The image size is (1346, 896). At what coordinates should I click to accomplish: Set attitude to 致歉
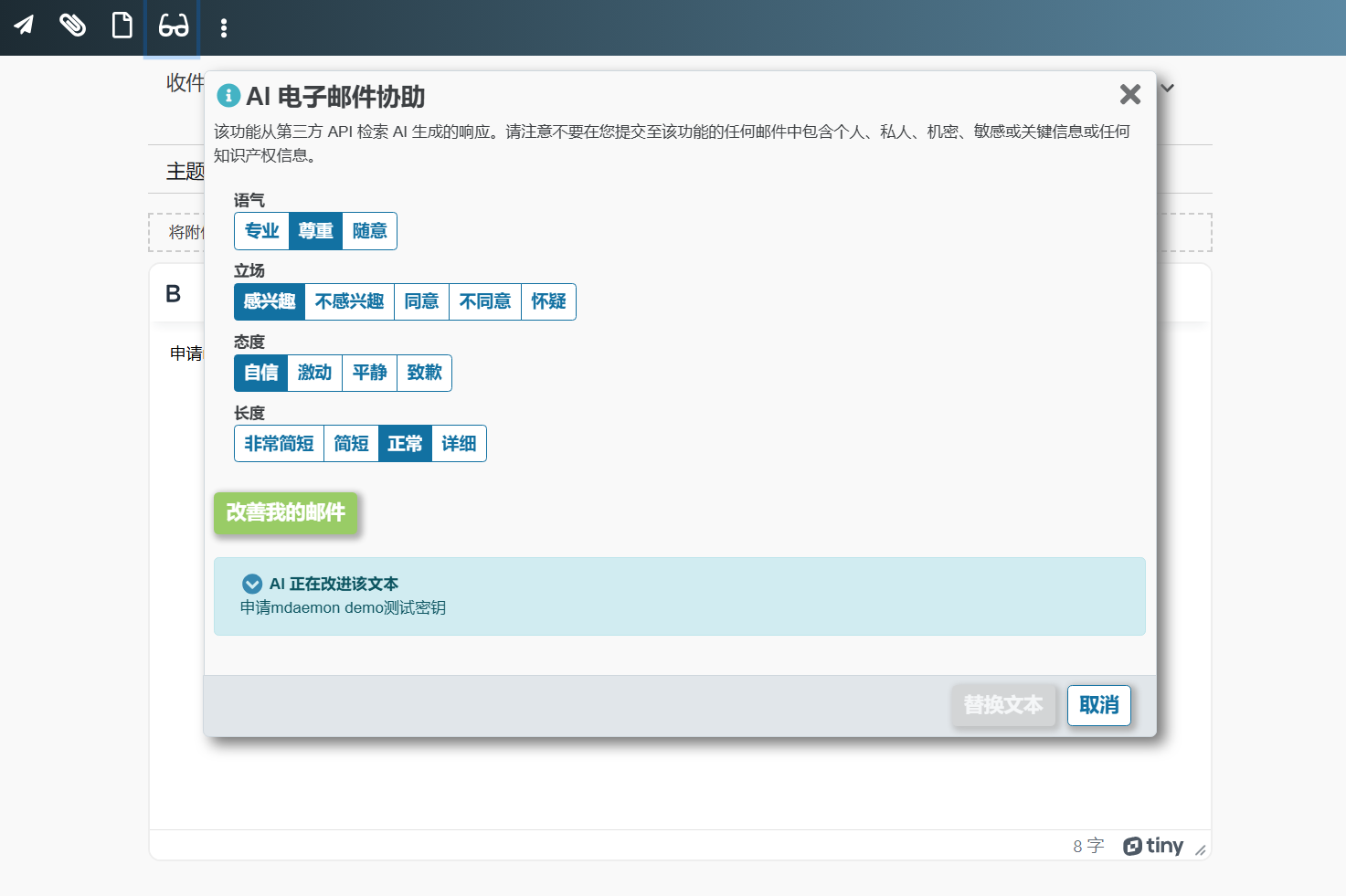point(425,373)
